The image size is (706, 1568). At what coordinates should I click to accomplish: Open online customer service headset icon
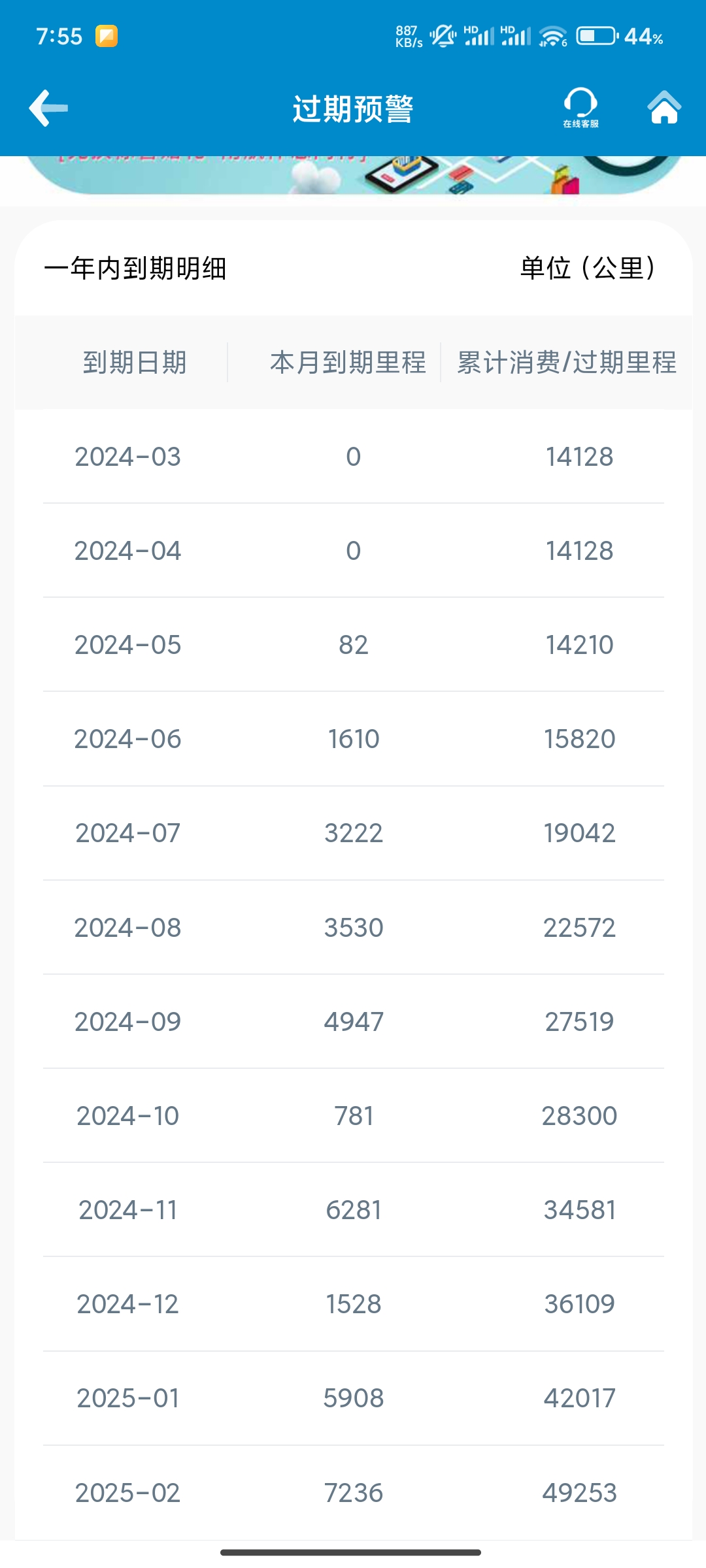580,108
